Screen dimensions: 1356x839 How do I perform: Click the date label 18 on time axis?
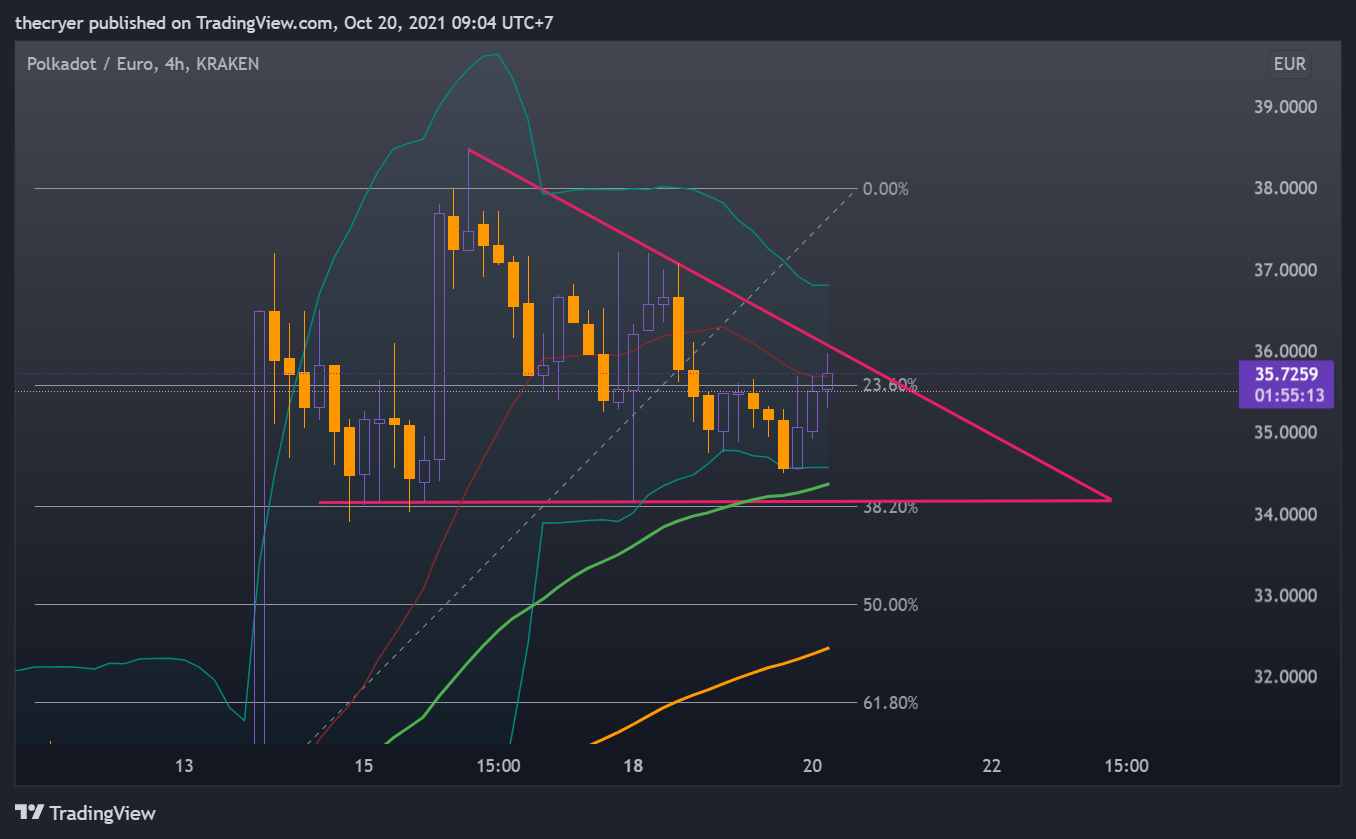coord(632,767)
